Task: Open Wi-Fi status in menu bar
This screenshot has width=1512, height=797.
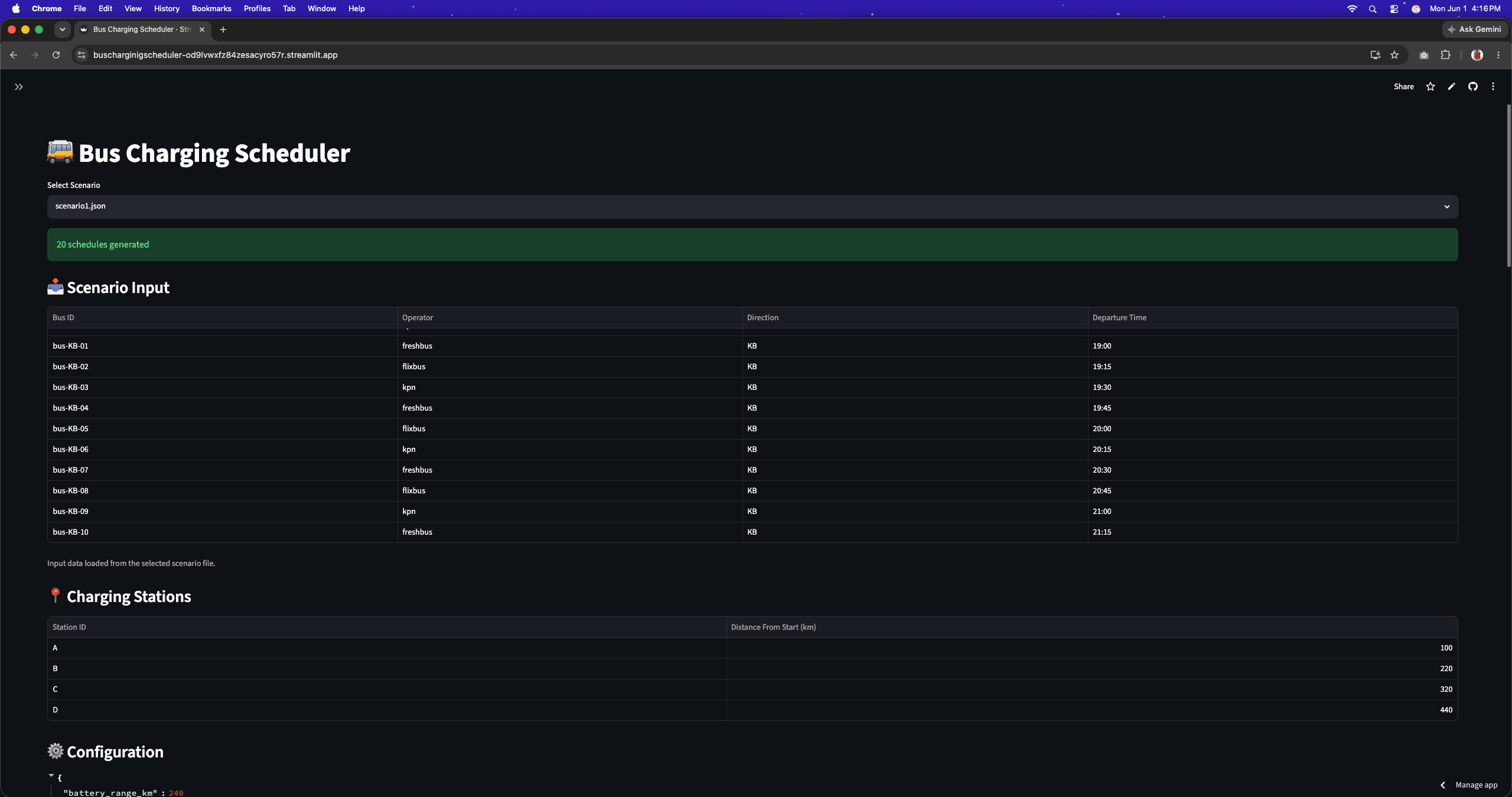Action: point(1352,8)
